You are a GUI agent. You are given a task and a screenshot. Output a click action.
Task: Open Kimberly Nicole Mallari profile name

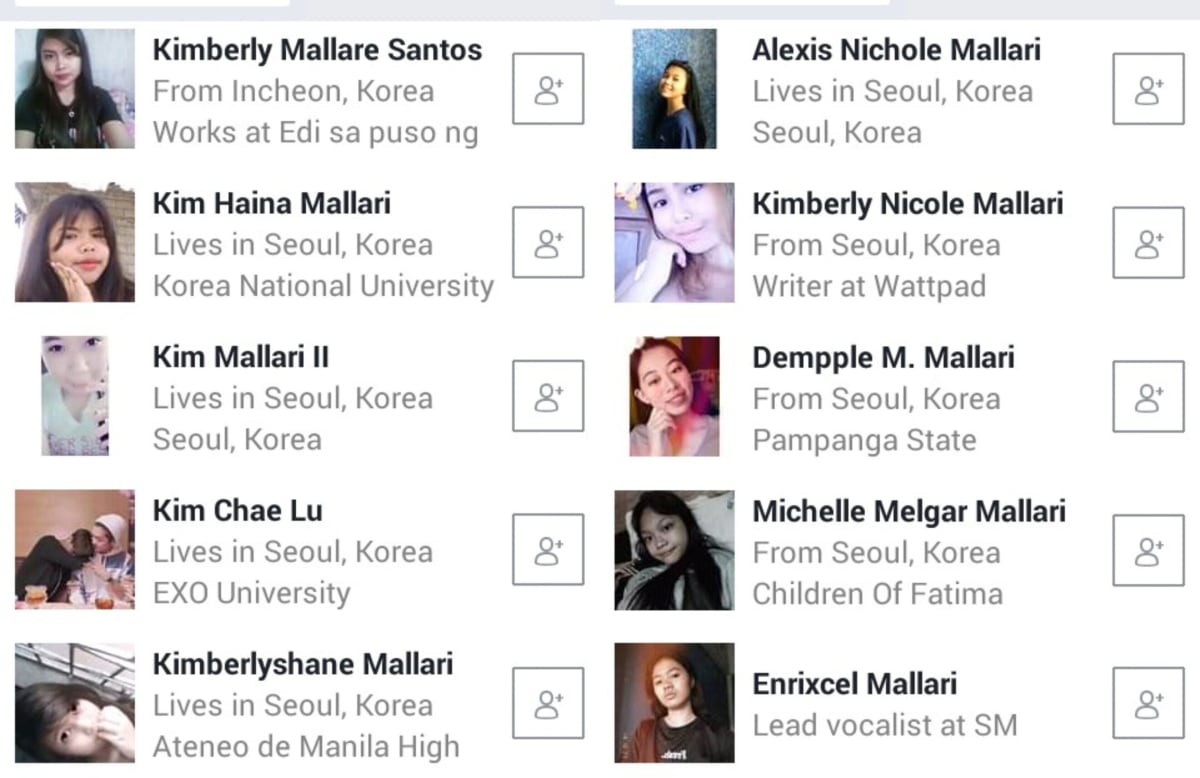(x=908, y=204)
